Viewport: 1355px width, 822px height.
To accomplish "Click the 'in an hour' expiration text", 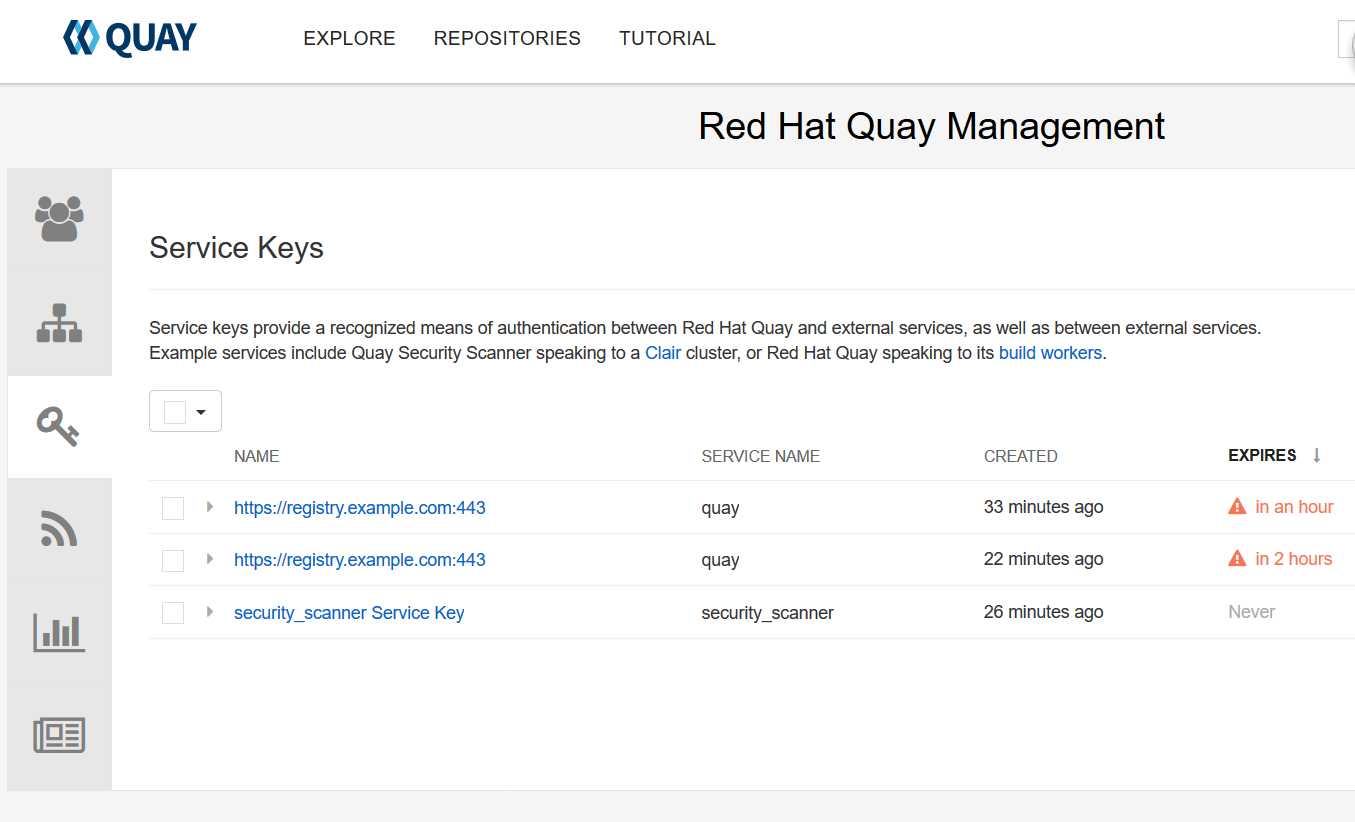I will click(x=1294, y=507).
